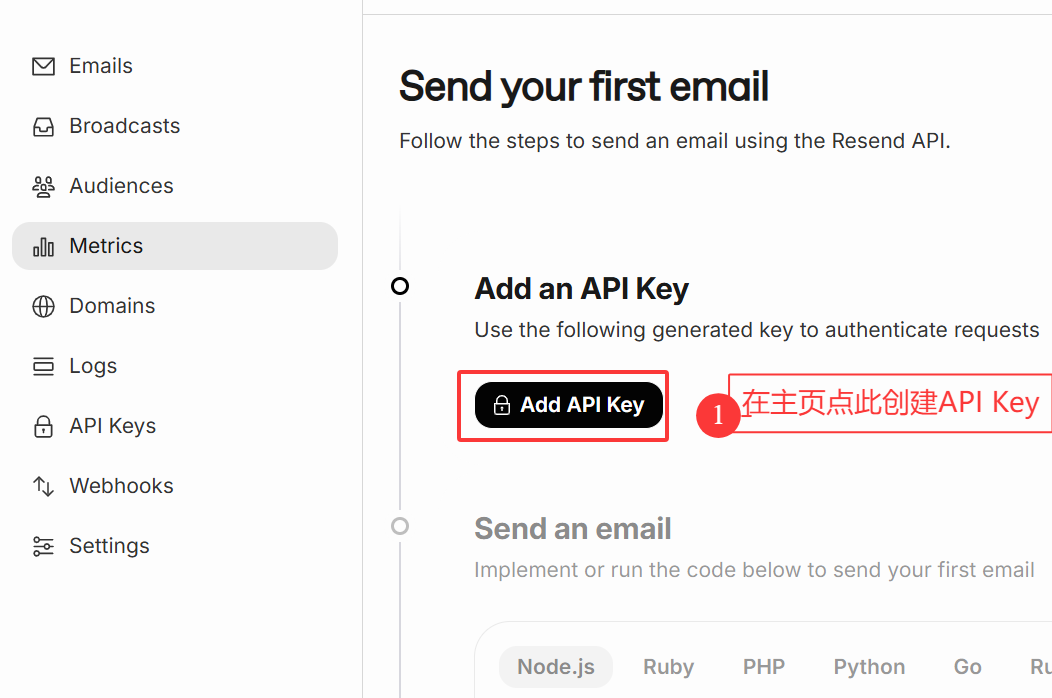Click the Add API Key button
Viewport: 1052px width, 698px height.
(x=569, y=405)
